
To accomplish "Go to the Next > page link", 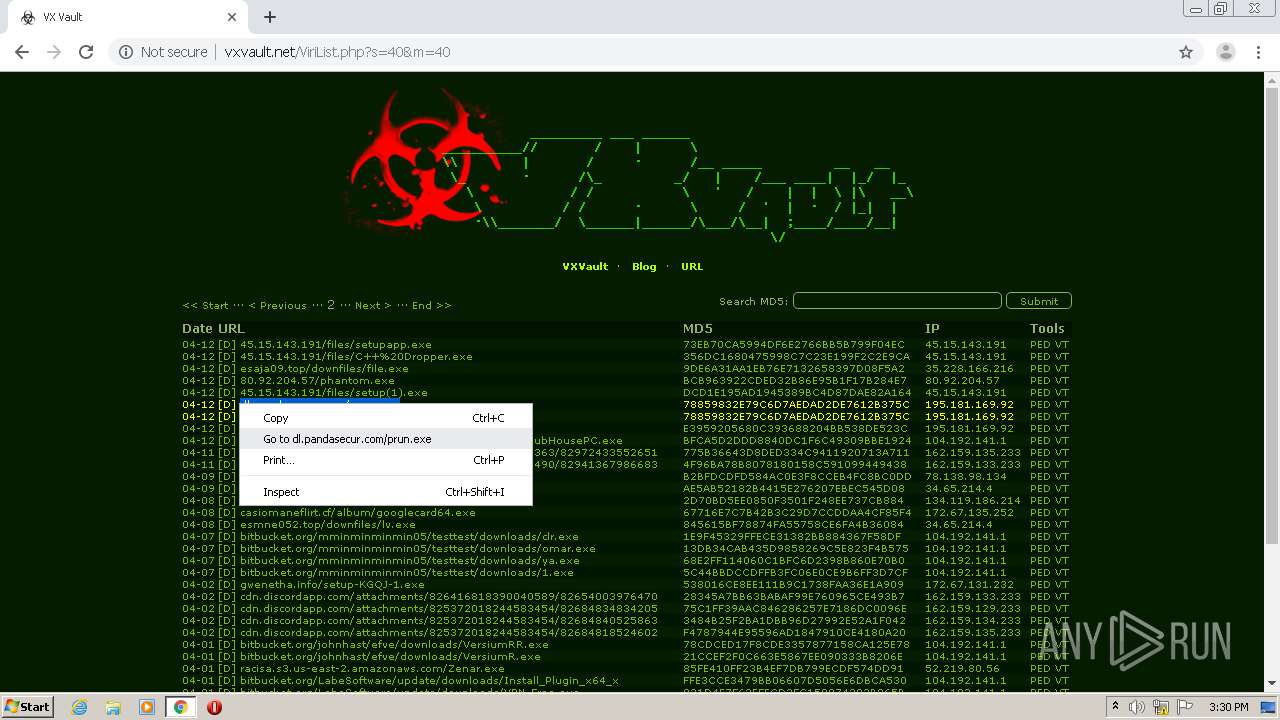I will pos(372,305).
